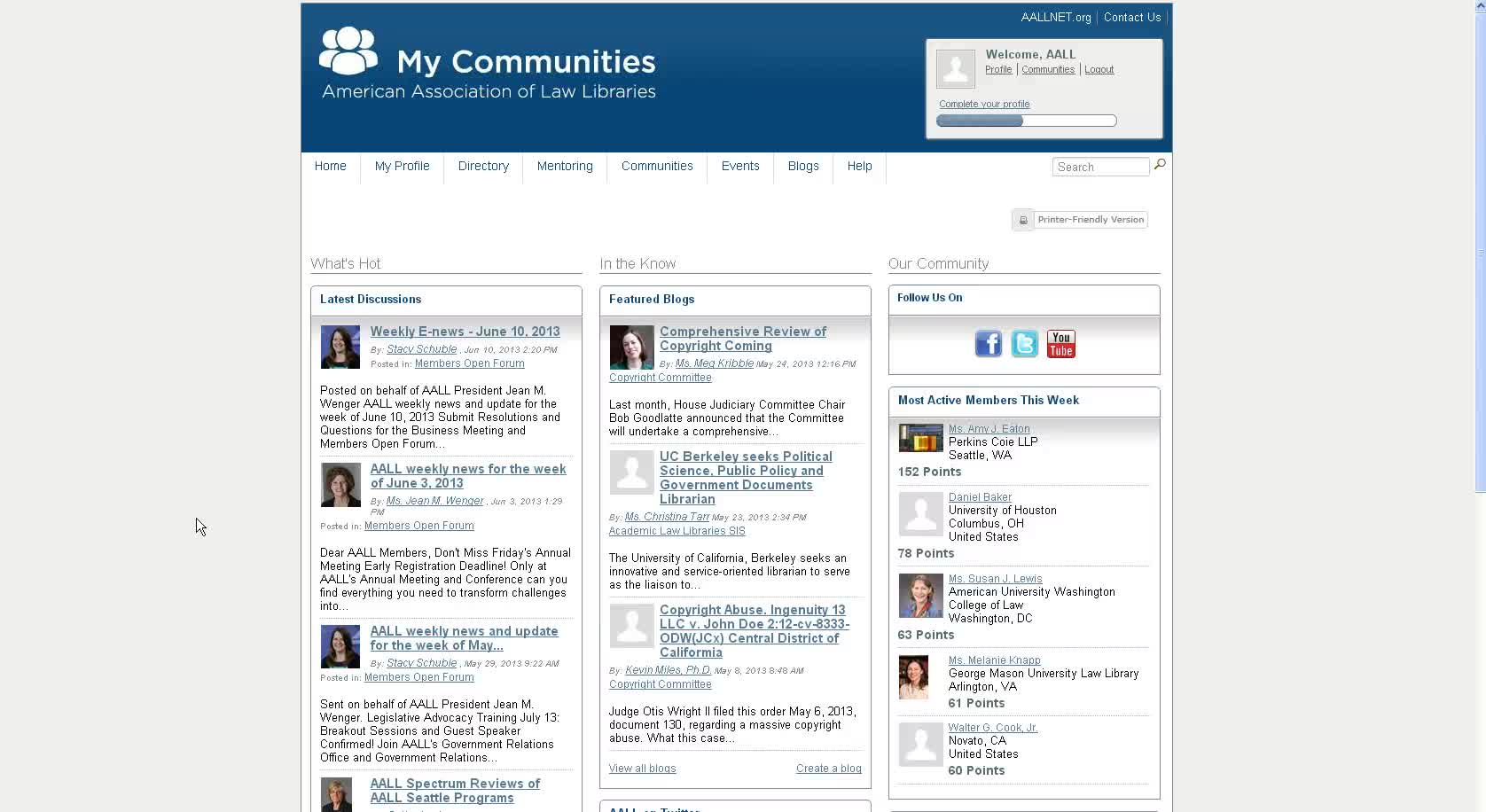Go to the Directory menu item

coord(483,166)
